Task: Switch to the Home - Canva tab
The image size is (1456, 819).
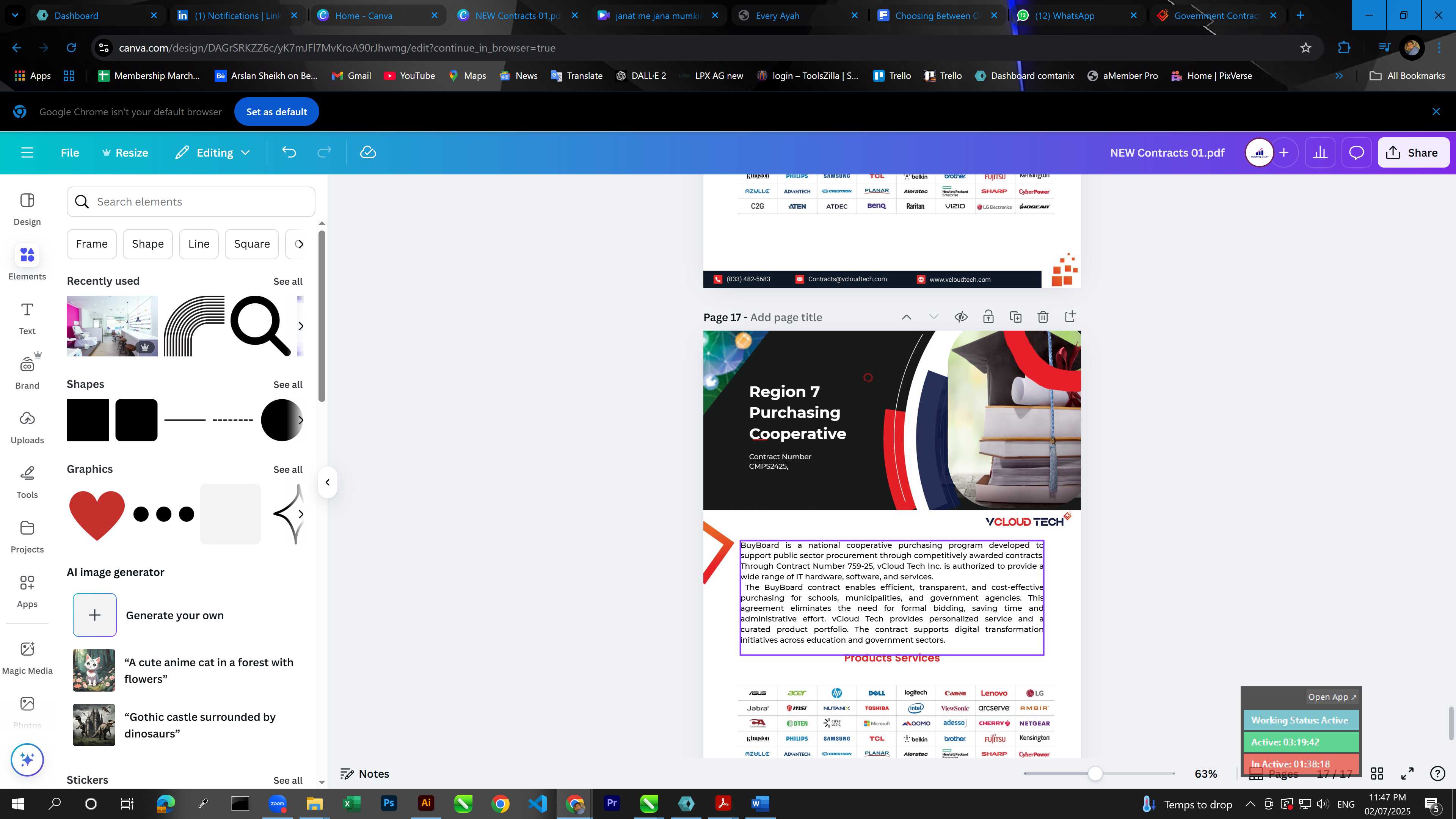Action: pyautogui.click(x=378, y=15)
